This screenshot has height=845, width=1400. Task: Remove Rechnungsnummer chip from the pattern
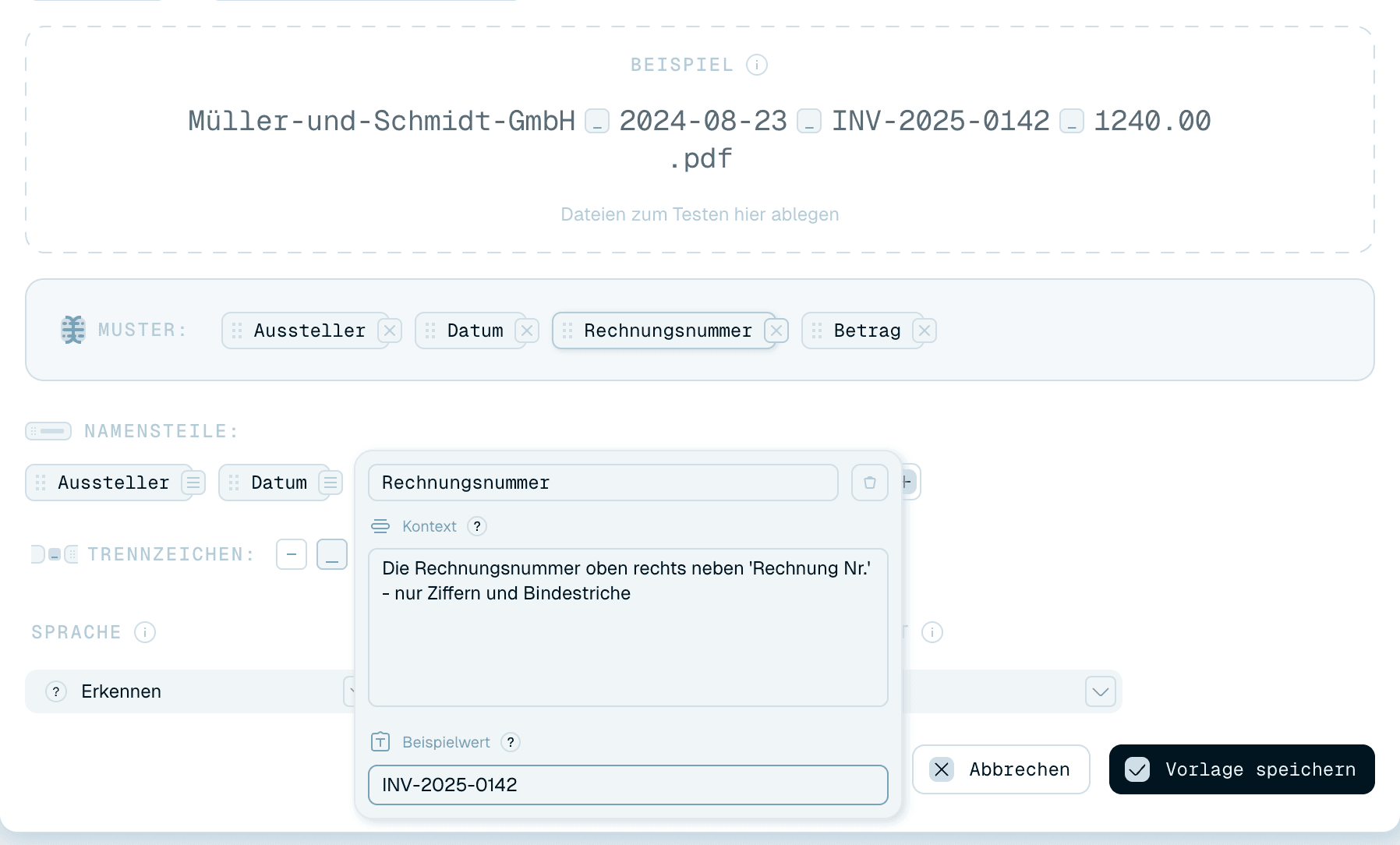(x=776, y=331)
